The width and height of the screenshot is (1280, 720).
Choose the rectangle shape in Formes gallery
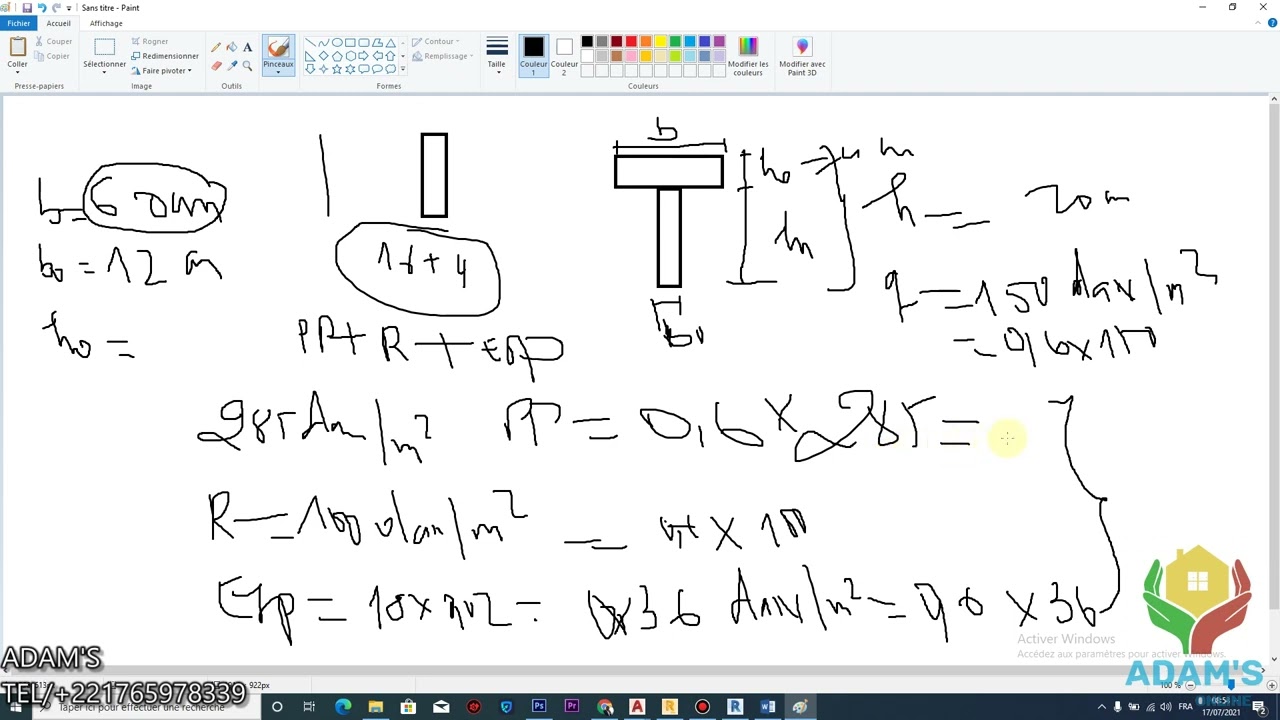tap(350, 42)
